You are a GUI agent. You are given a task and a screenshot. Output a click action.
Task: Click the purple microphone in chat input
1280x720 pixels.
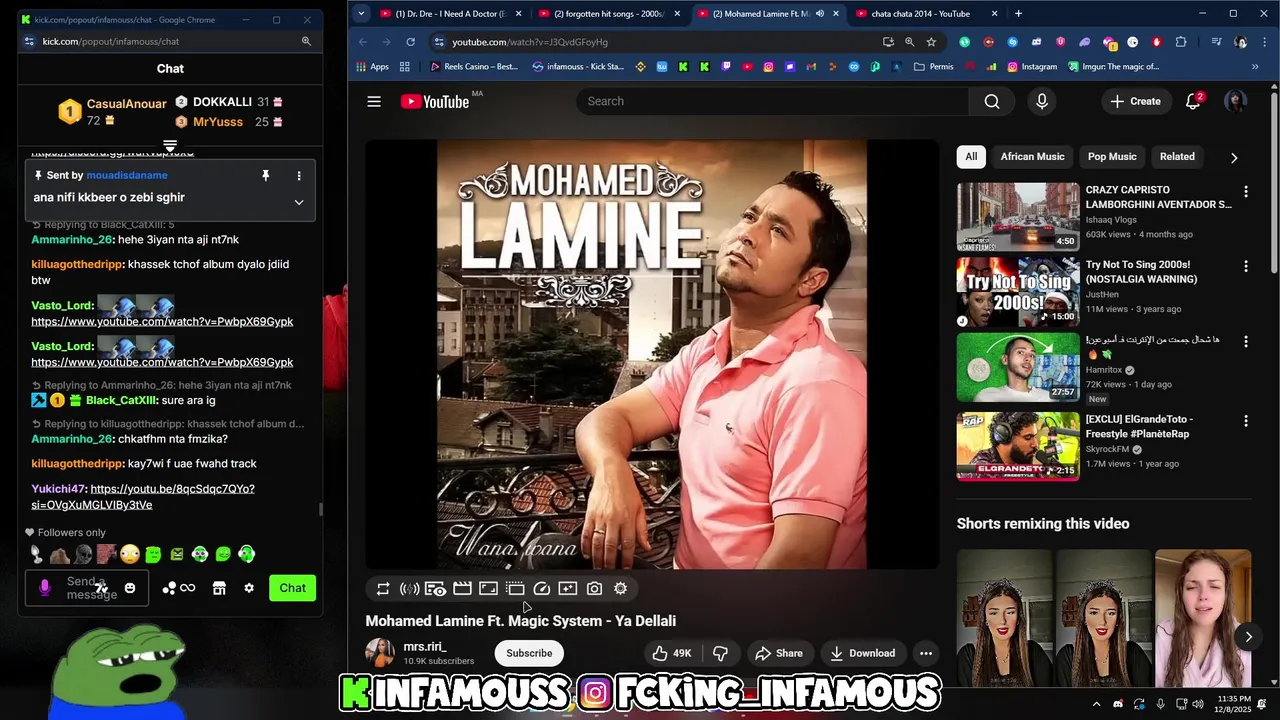click(44, 588)
